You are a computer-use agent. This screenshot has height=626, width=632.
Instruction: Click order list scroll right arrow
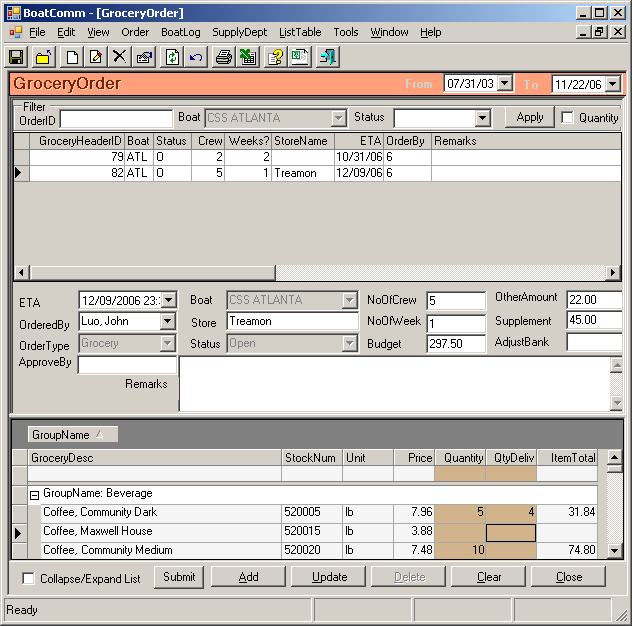613,273
